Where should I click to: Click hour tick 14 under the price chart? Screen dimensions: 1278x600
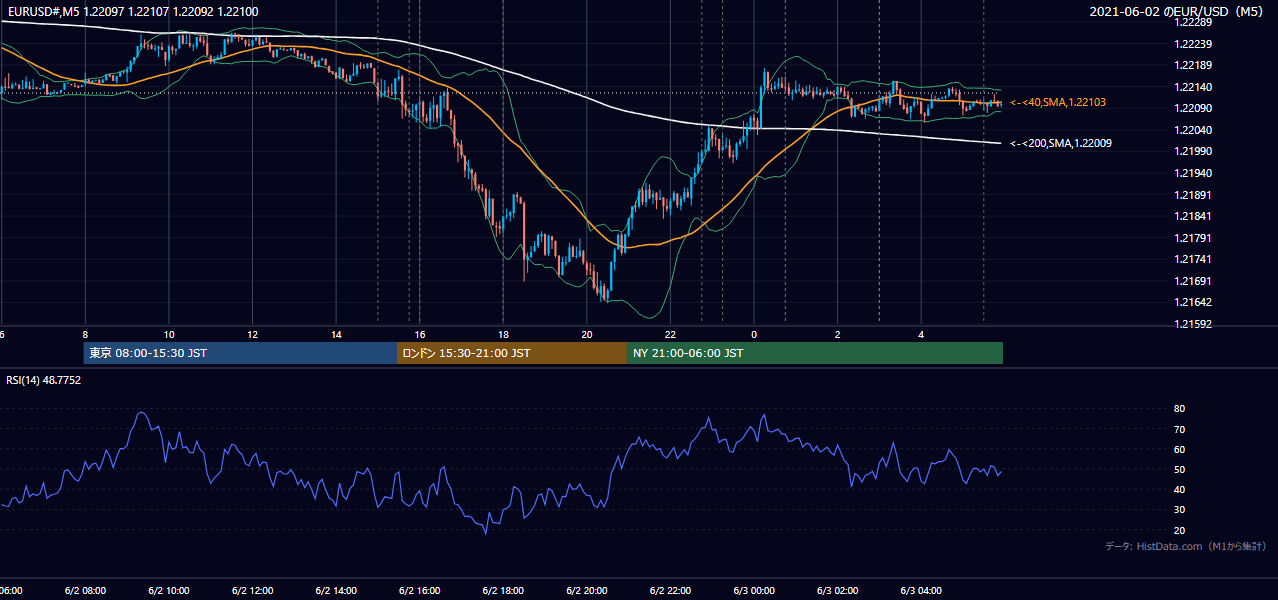[x=337, y=334]
